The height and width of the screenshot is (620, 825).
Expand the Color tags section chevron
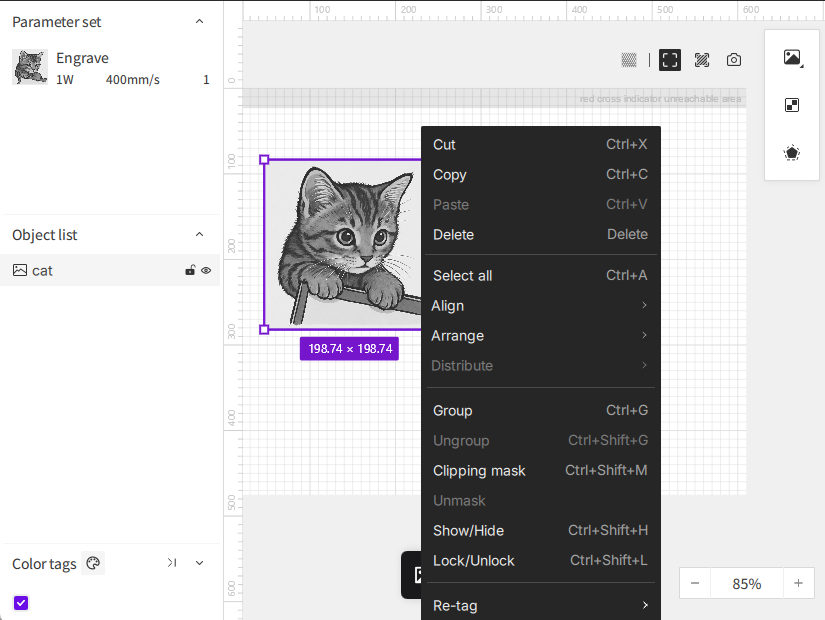(x=199, y=563)
